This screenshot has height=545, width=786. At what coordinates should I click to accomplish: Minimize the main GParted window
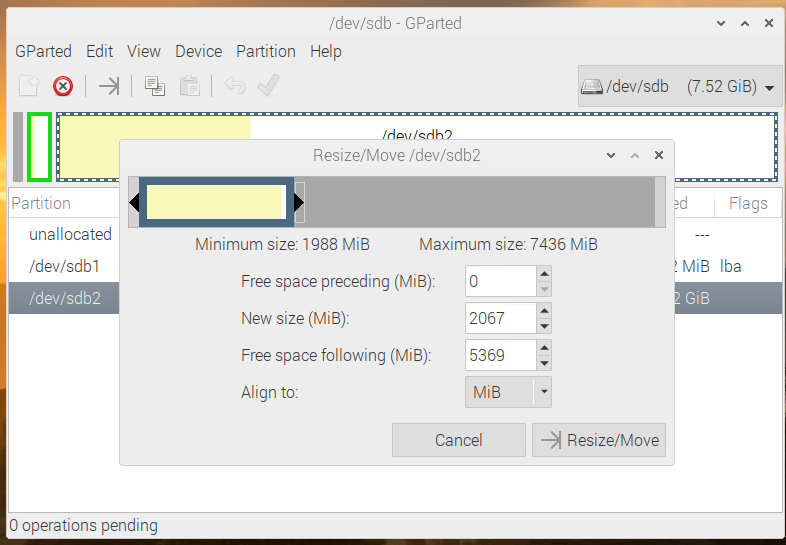click(721, 23)
